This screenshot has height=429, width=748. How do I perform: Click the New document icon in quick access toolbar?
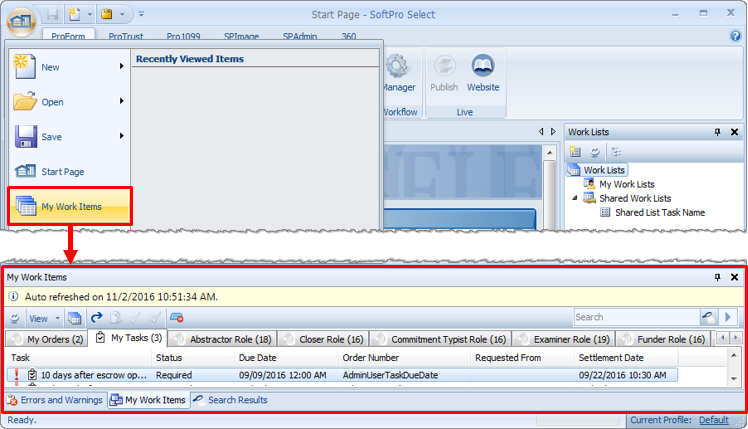[x=74, y=14]
